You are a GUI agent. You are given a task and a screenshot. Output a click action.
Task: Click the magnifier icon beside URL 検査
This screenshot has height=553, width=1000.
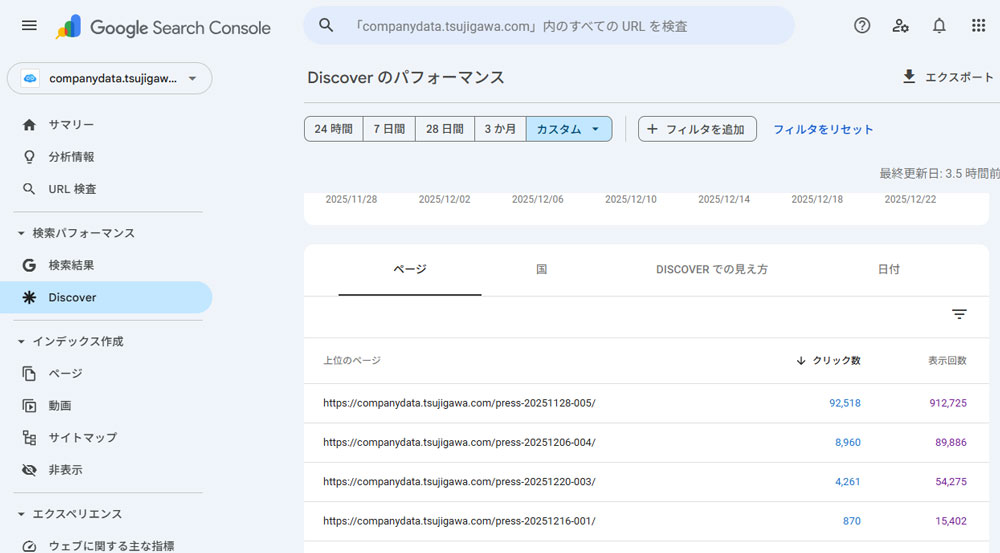click(x=29, y=189)
